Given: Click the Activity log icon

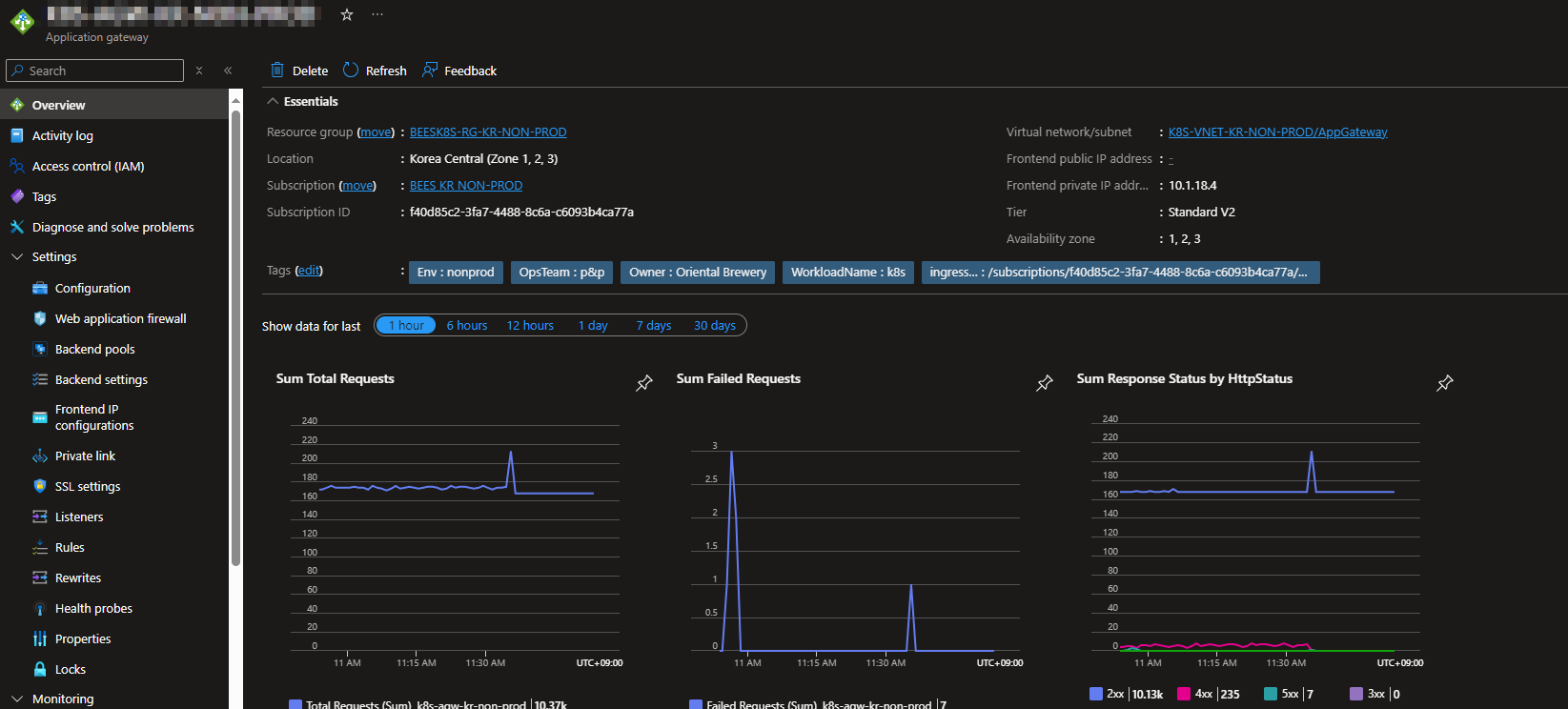Looking at the screenshot, I should [16, 135].
